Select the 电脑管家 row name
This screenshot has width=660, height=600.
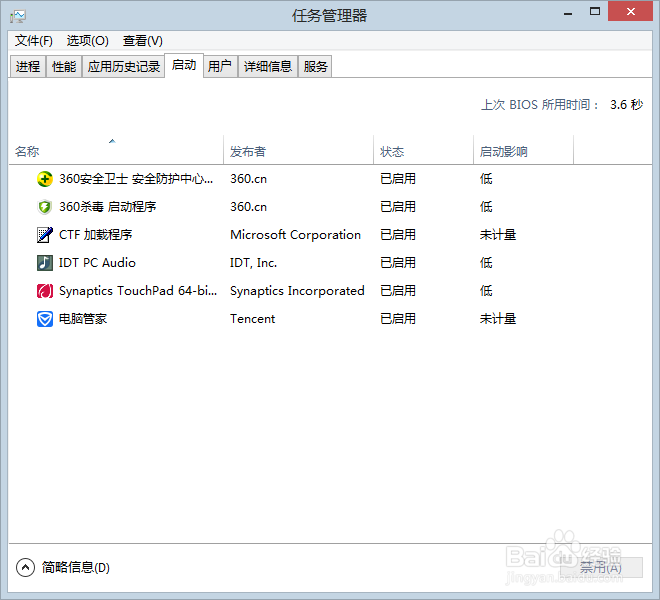83,319
